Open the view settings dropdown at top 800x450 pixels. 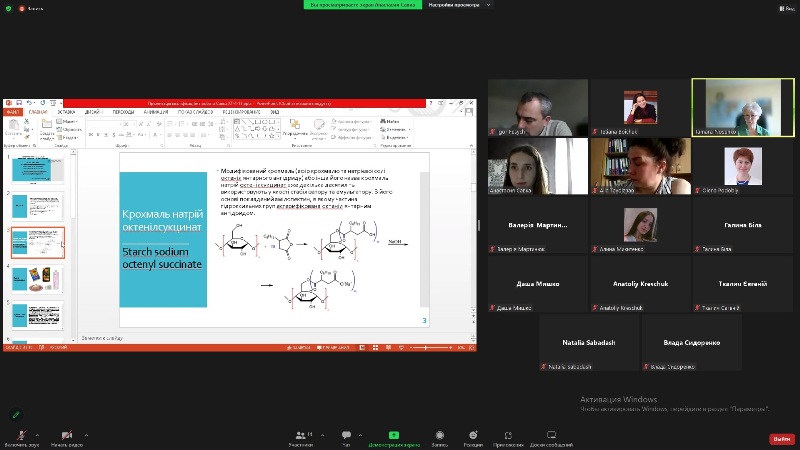[460, 5]
